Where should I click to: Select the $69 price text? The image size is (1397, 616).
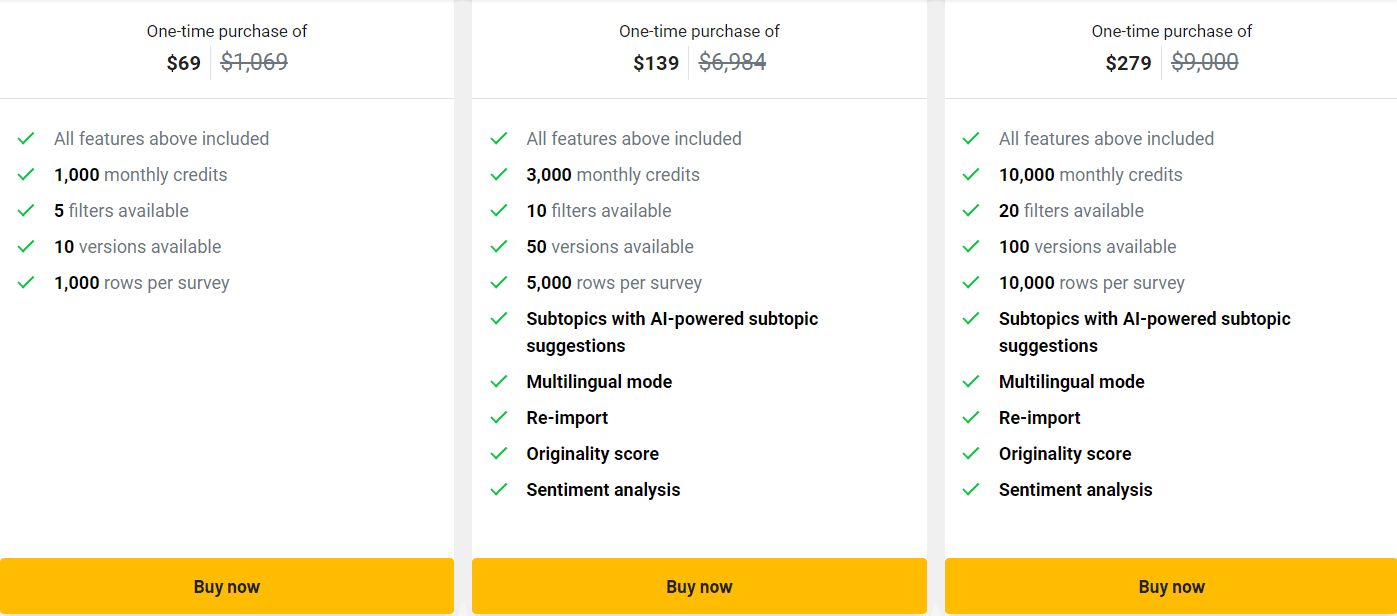184,62
